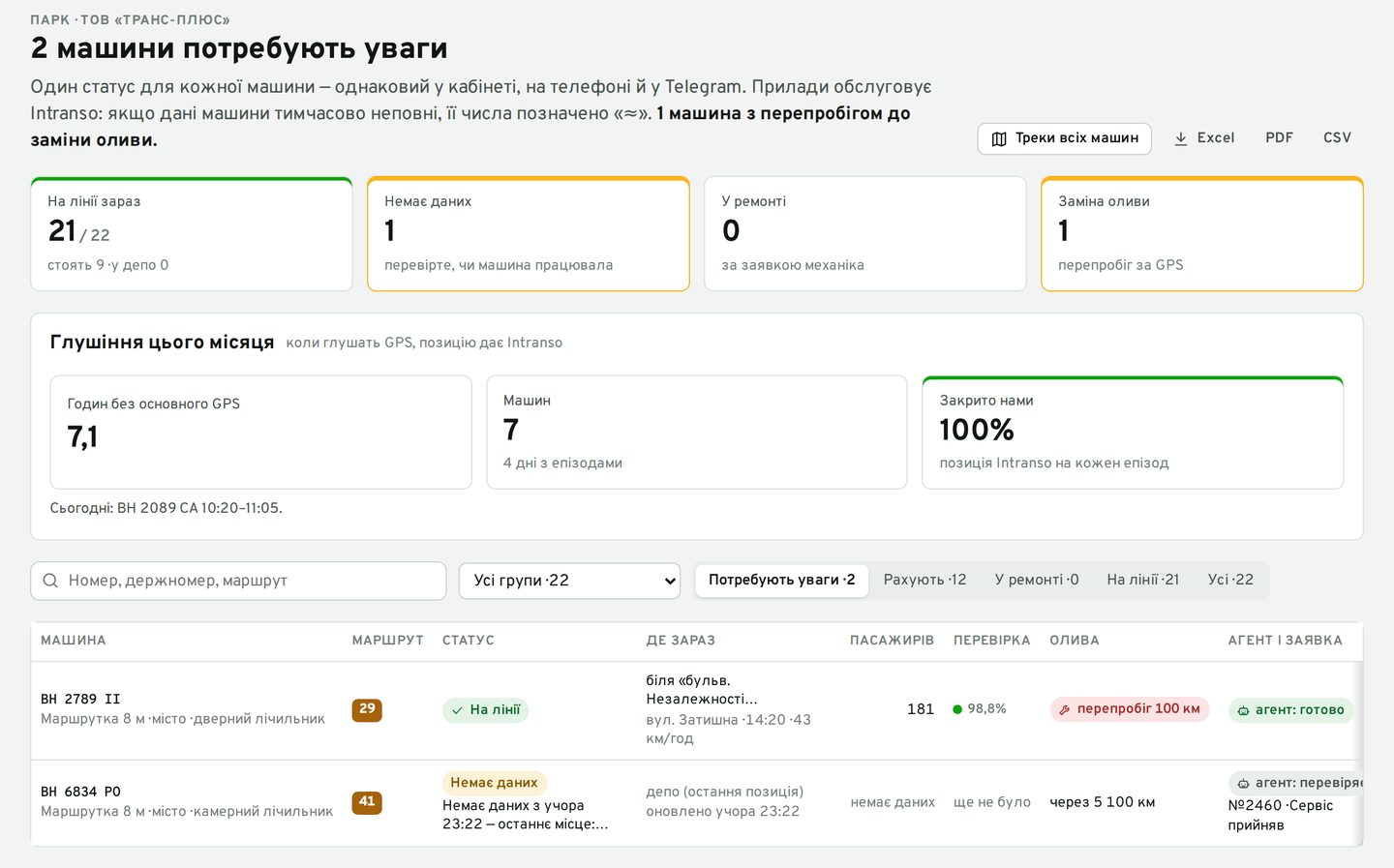1394x868 pixels.
Task: Switch to the "Рахують ·12" tab
Action: [924, 580]
